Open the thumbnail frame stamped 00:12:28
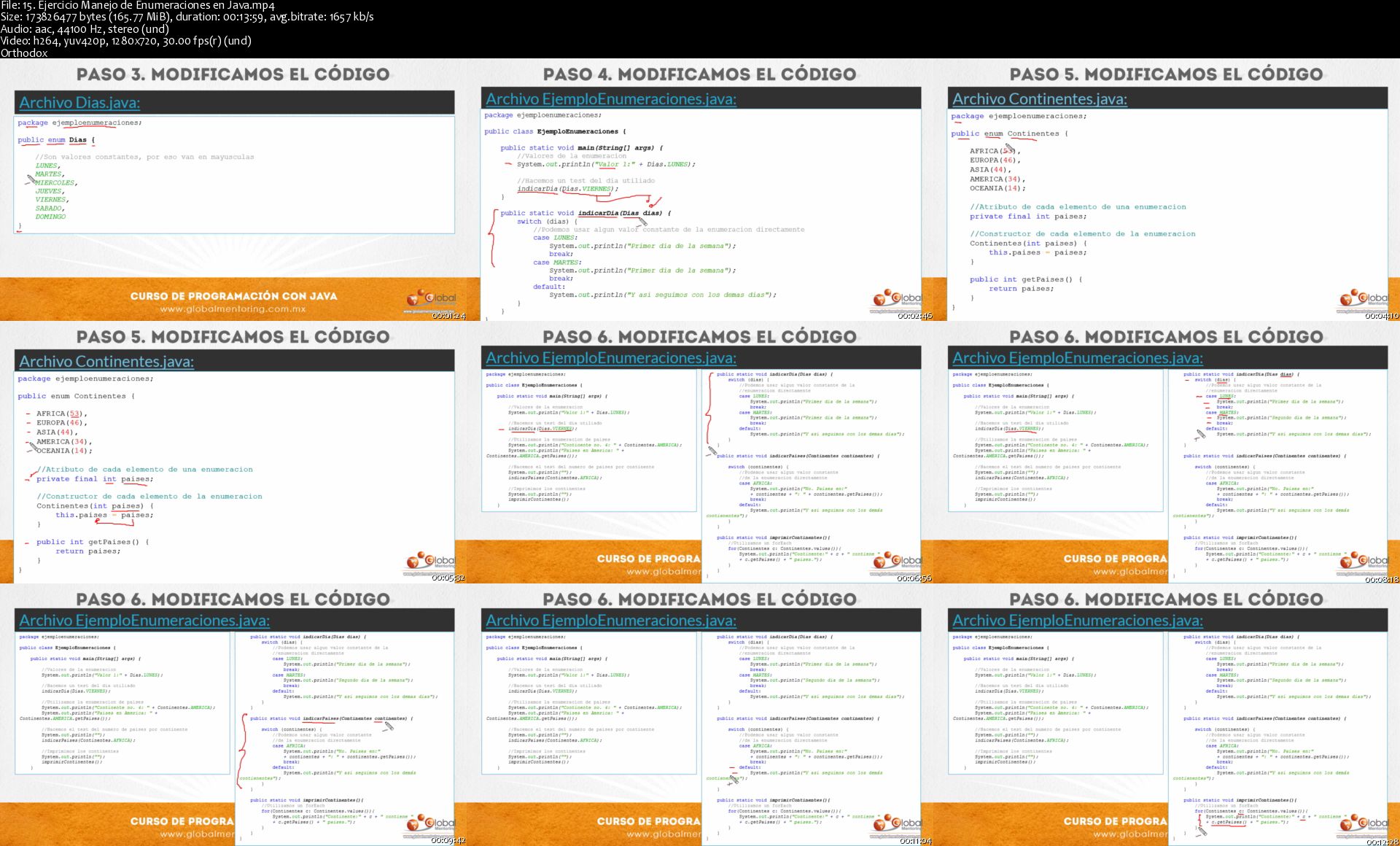Image resolution: width=1400 pixels, height=846 pixels. tap(1167, 715)
